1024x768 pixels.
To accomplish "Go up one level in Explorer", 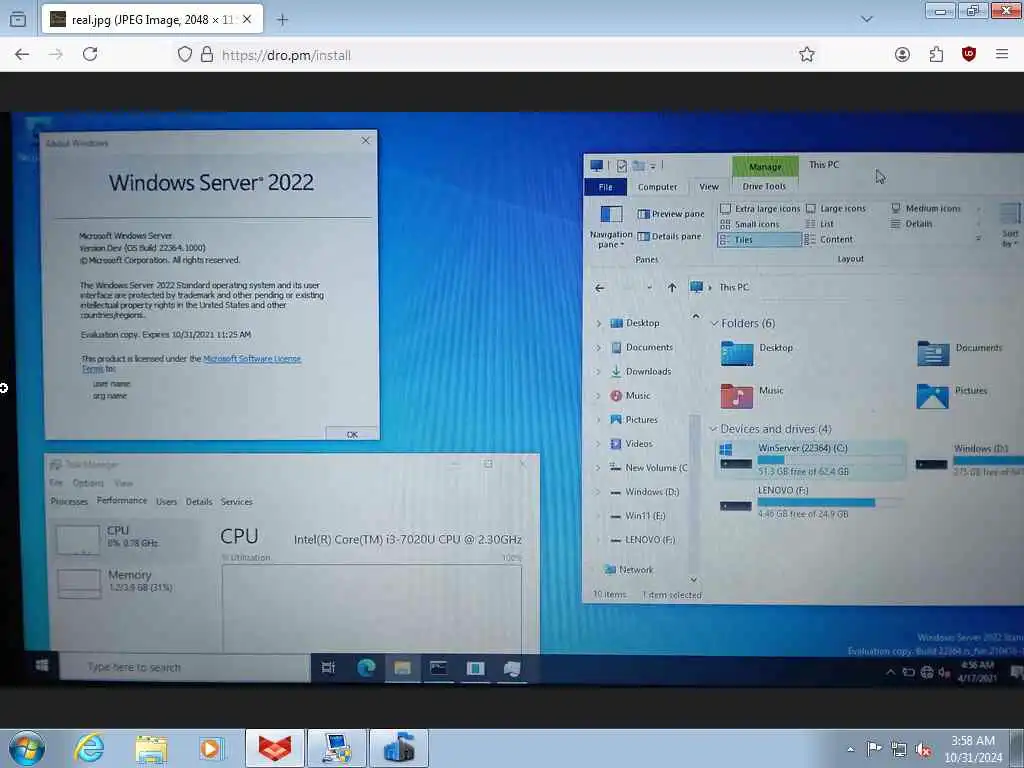I will coord(671,287).
